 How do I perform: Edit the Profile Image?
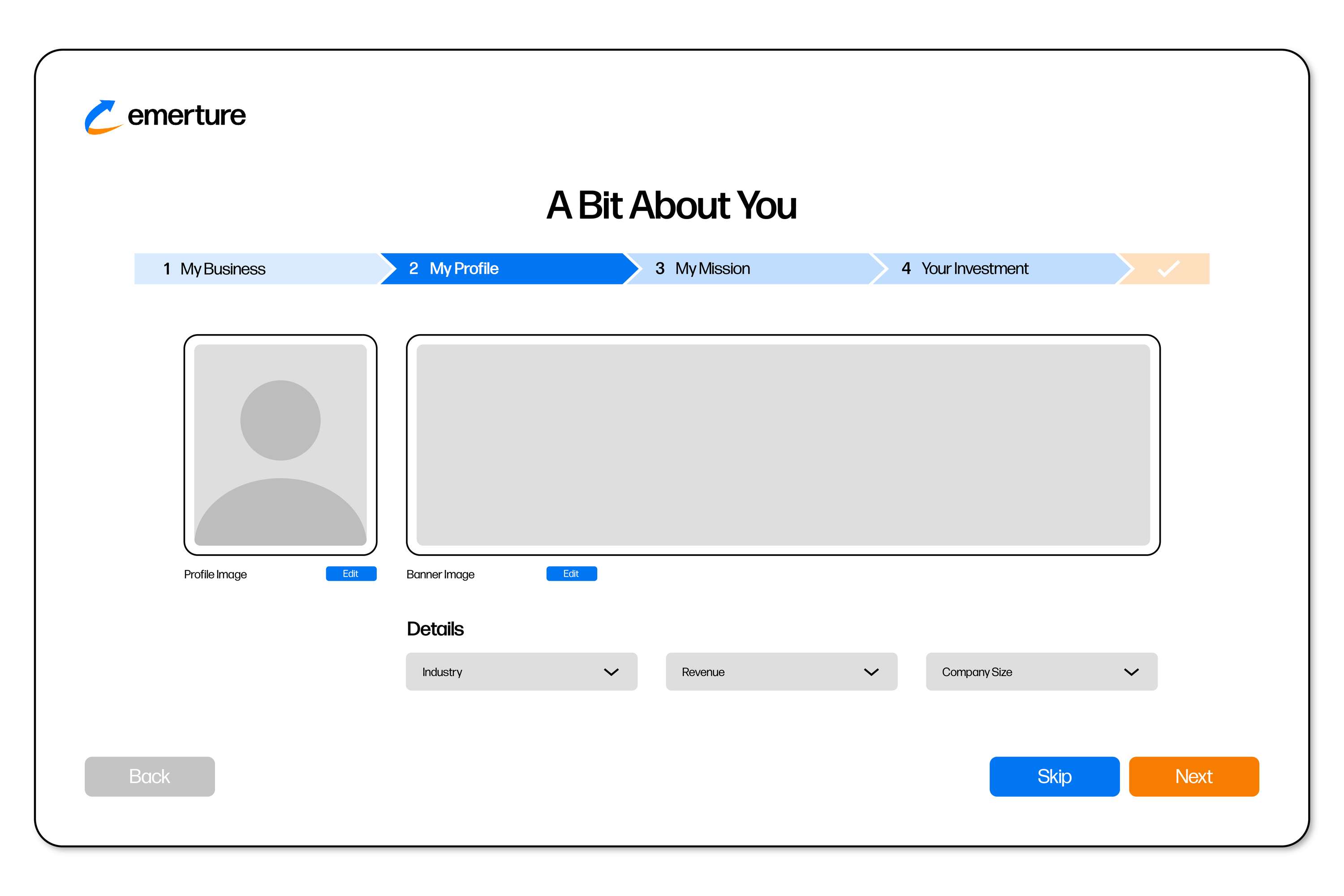351,574
